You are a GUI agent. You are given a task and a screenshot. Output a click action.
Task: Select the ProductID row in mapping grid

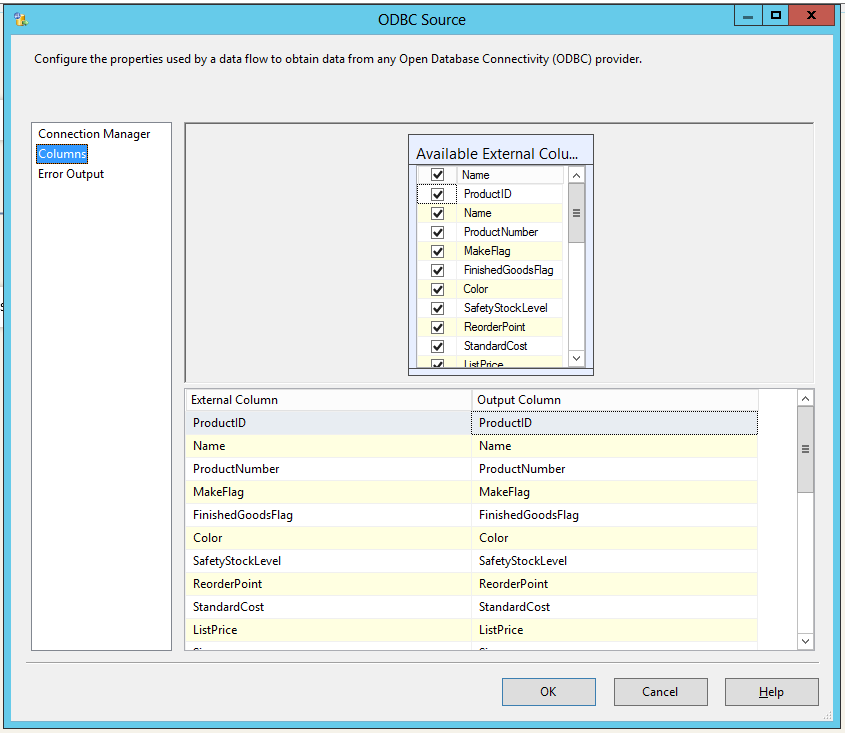coord(320,422)
